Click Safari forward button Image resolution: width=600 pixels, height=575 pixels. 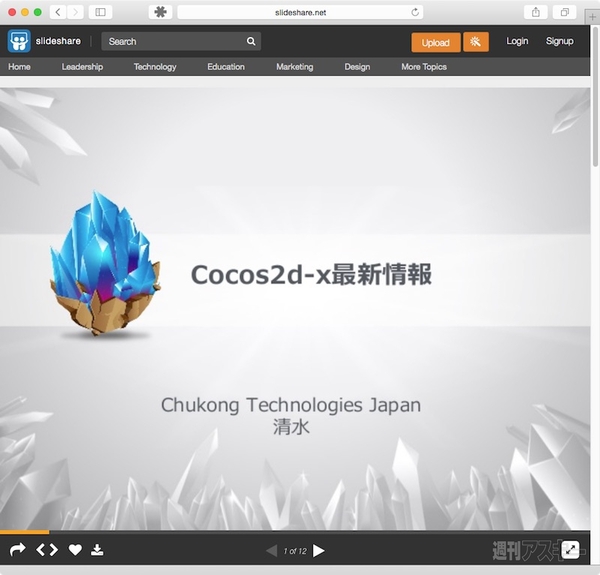click(75, 12)
